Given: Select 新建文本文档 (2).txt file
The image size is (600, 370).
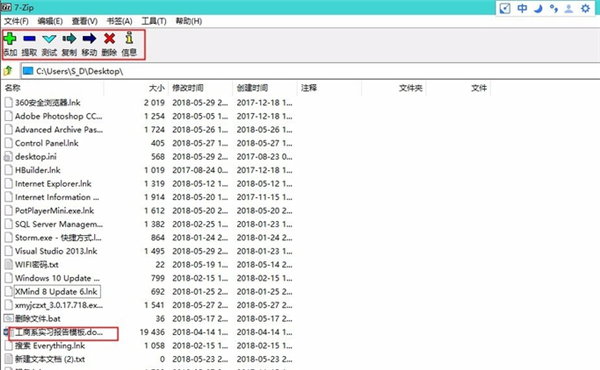Looking at the screenshot, I should 50,359.
